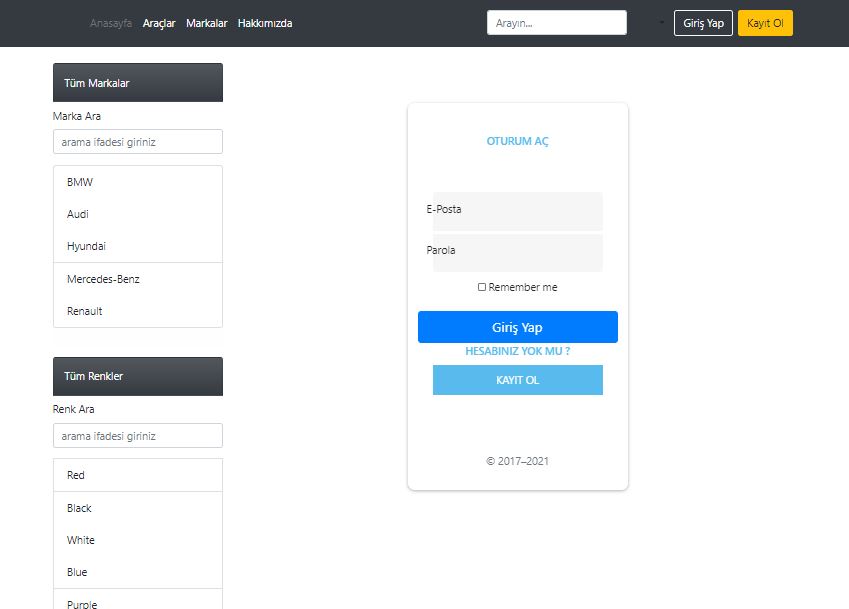
Task: Focus the Renk Ara search box
Action: [137, 435]
